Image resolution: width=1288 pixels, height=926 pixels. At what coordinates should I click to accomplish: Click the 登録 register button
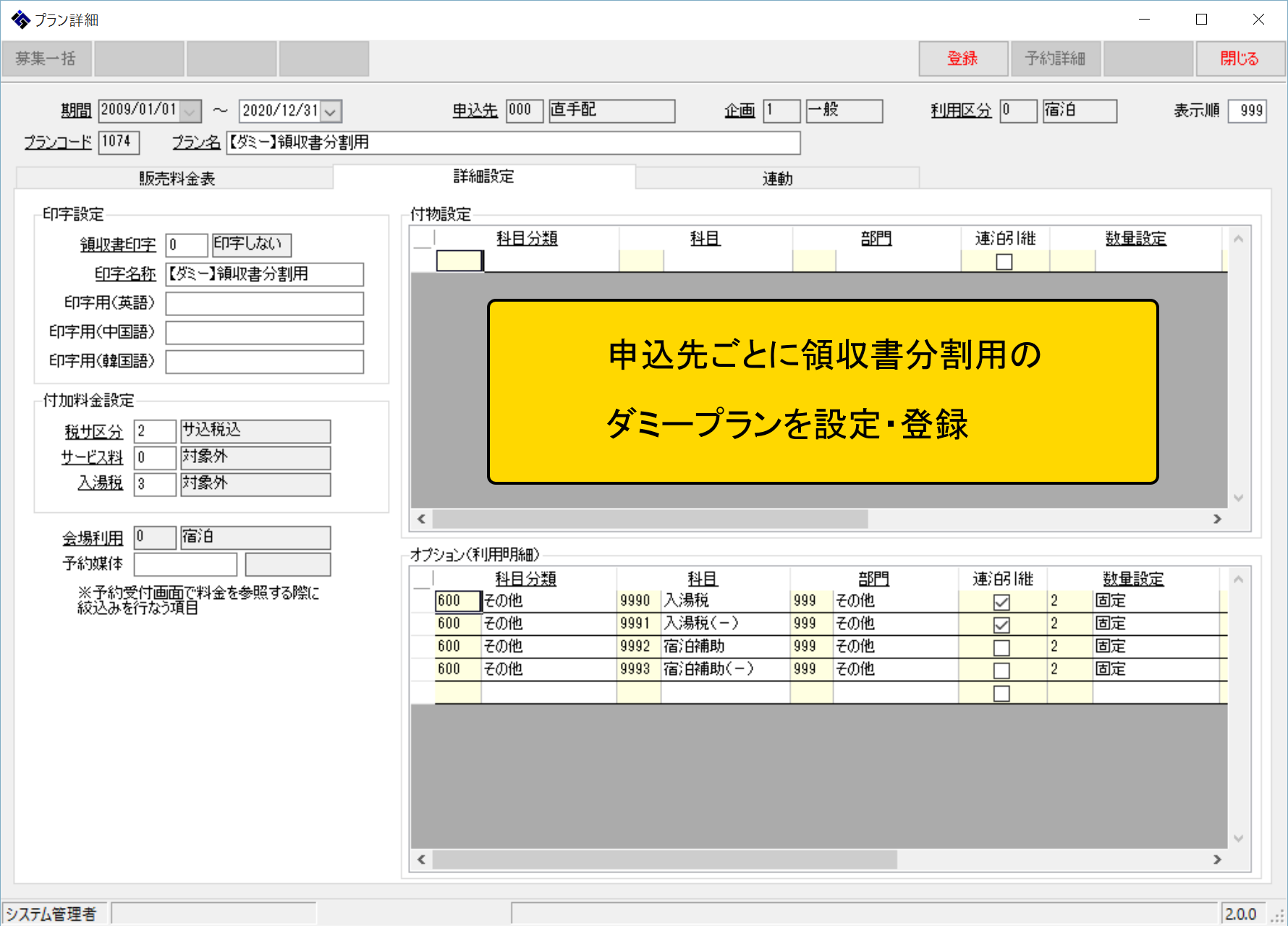[962, 59]
